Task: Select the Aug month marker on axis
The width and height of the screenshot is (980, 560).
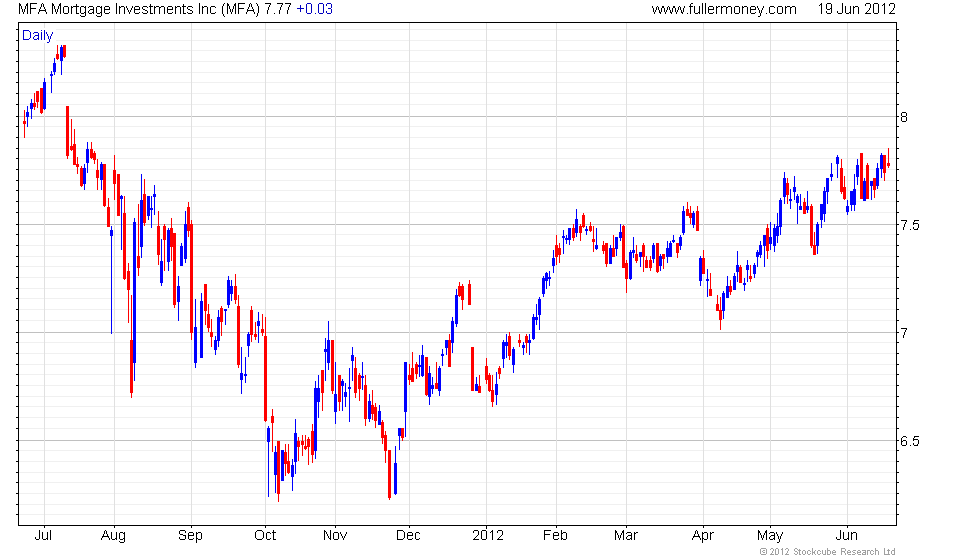Action: click(x=113, y=536)
